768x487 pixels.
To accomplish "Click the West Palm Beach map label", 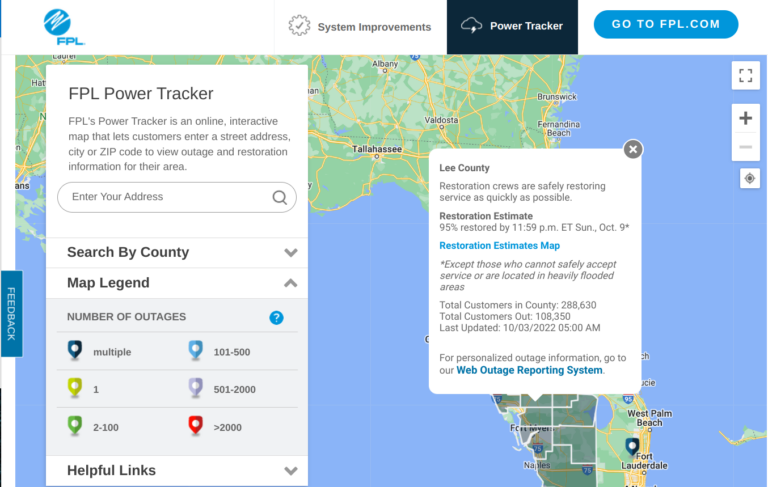I will tap(649, 418).
